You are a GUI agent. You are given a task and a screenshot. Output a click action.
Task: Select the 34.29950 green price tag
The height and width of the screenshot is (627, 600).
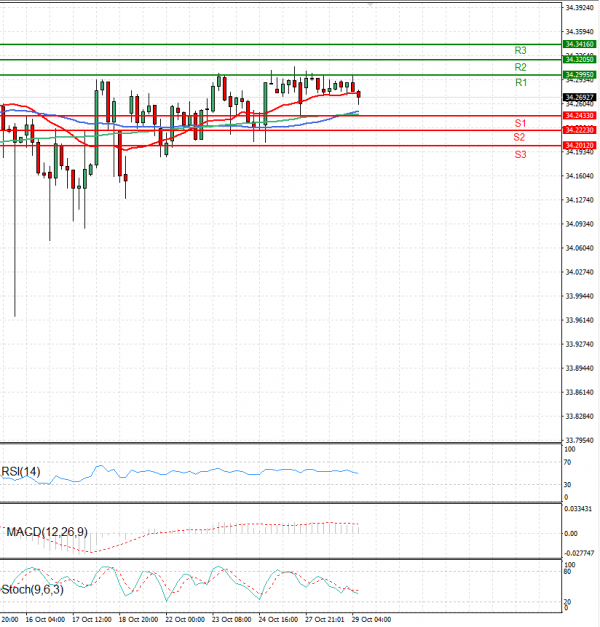click(x=580, y=75)
